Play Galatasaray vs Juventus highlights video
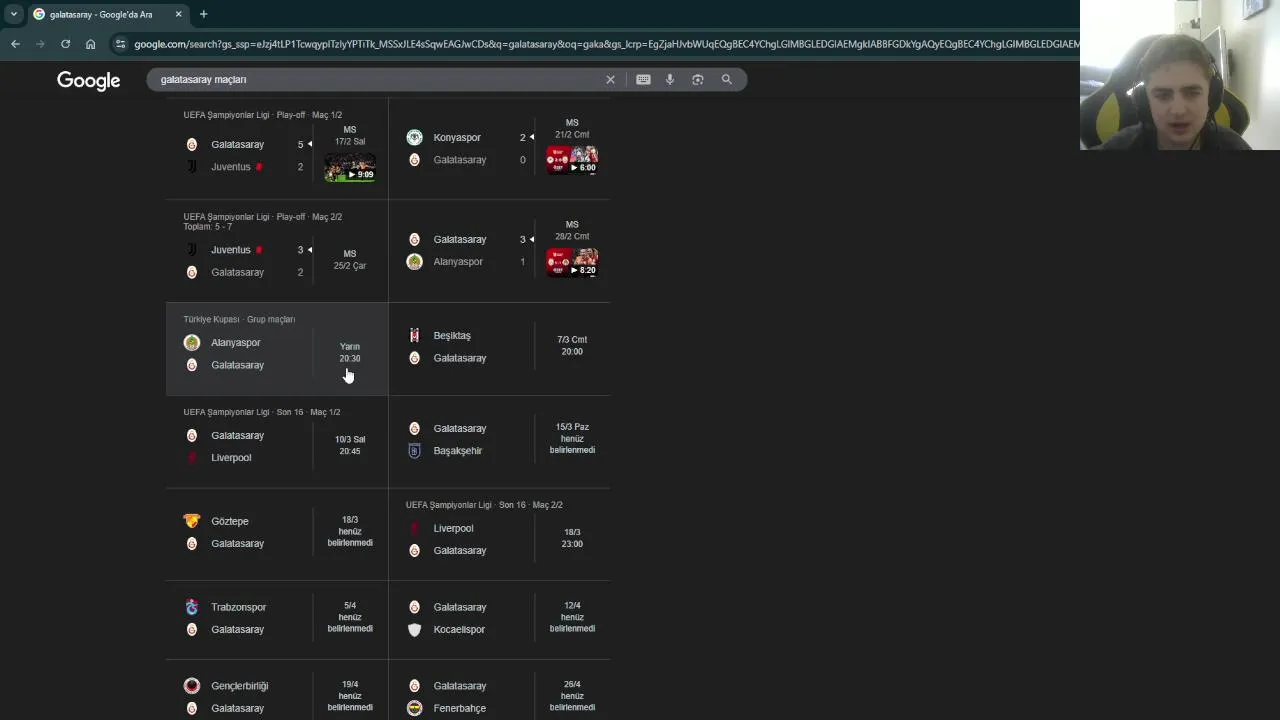This screenshot has width=1280, height=720. point(350,166)
